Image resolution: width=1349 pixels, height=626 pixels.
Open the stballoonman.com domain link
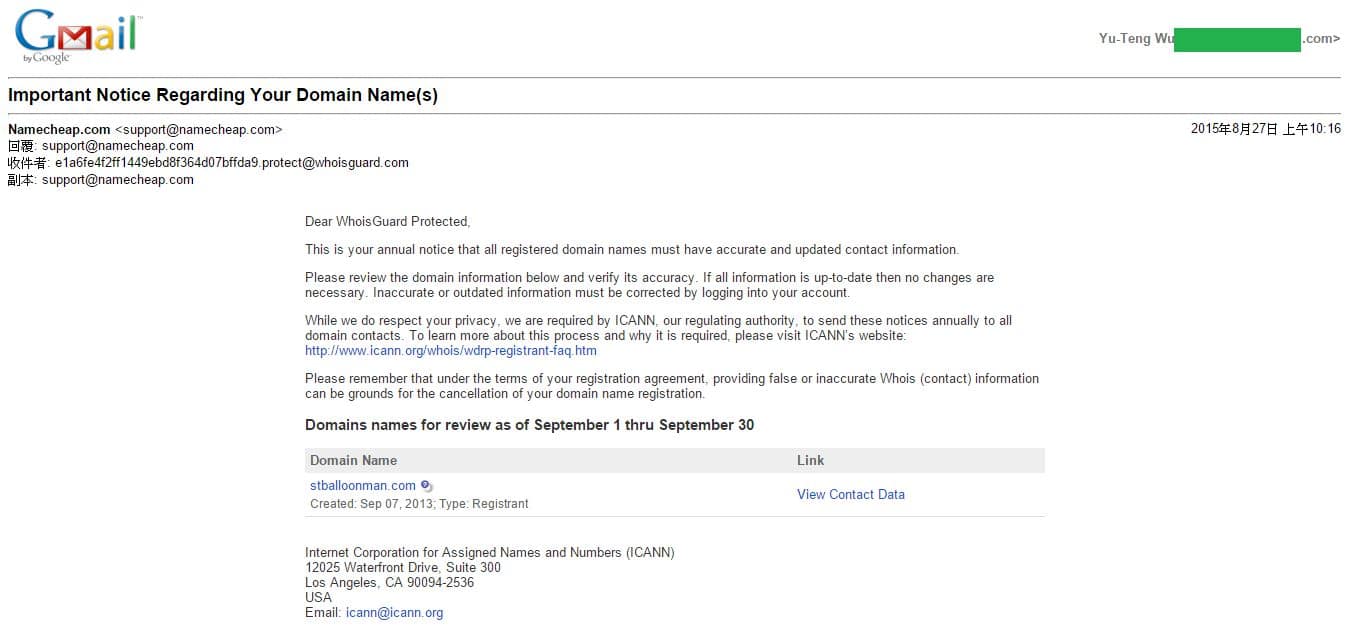tap(362, 486)
